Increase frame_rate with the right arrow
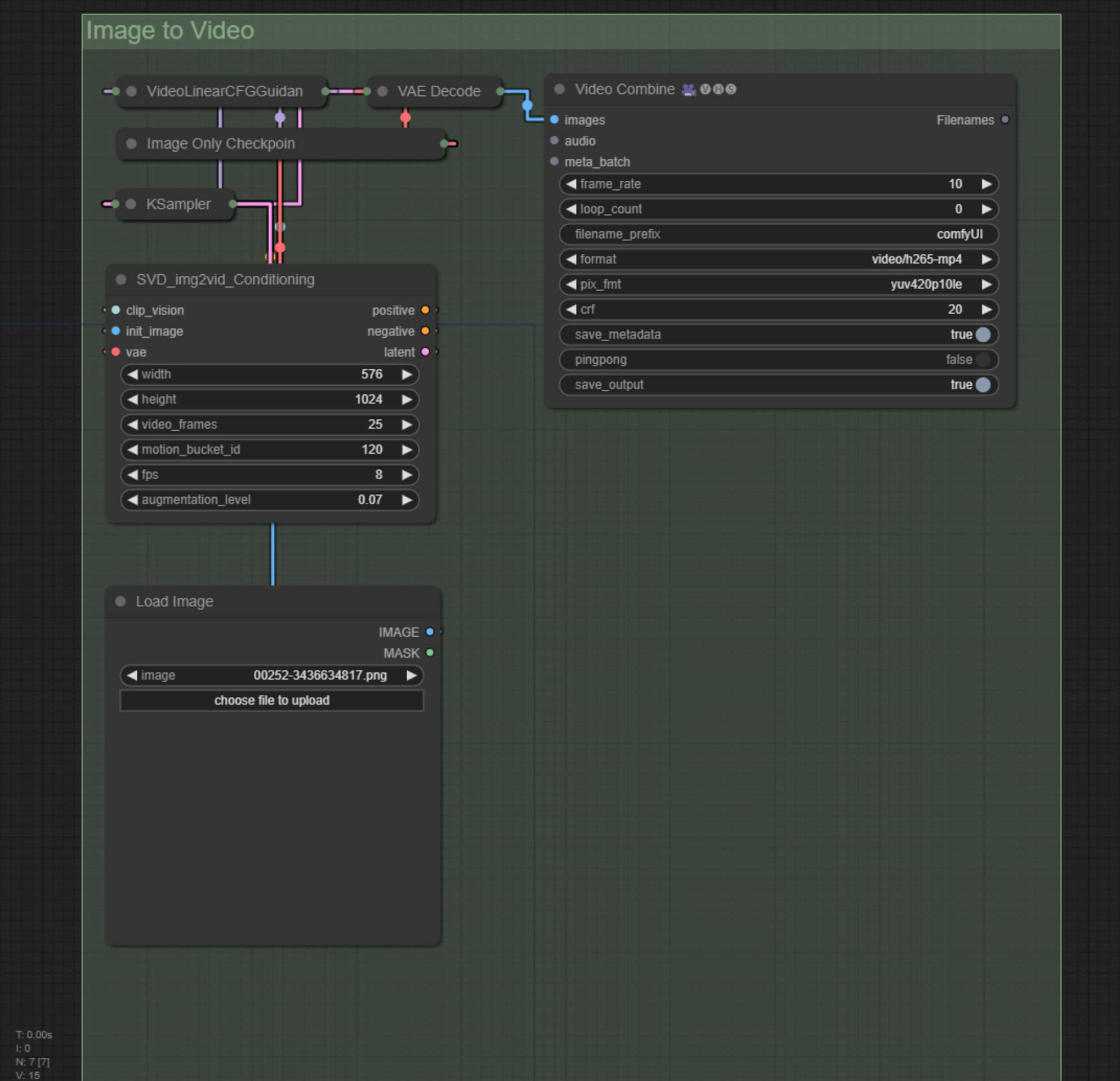Viewport: 1120px width, 1081px height. point(987,184)
